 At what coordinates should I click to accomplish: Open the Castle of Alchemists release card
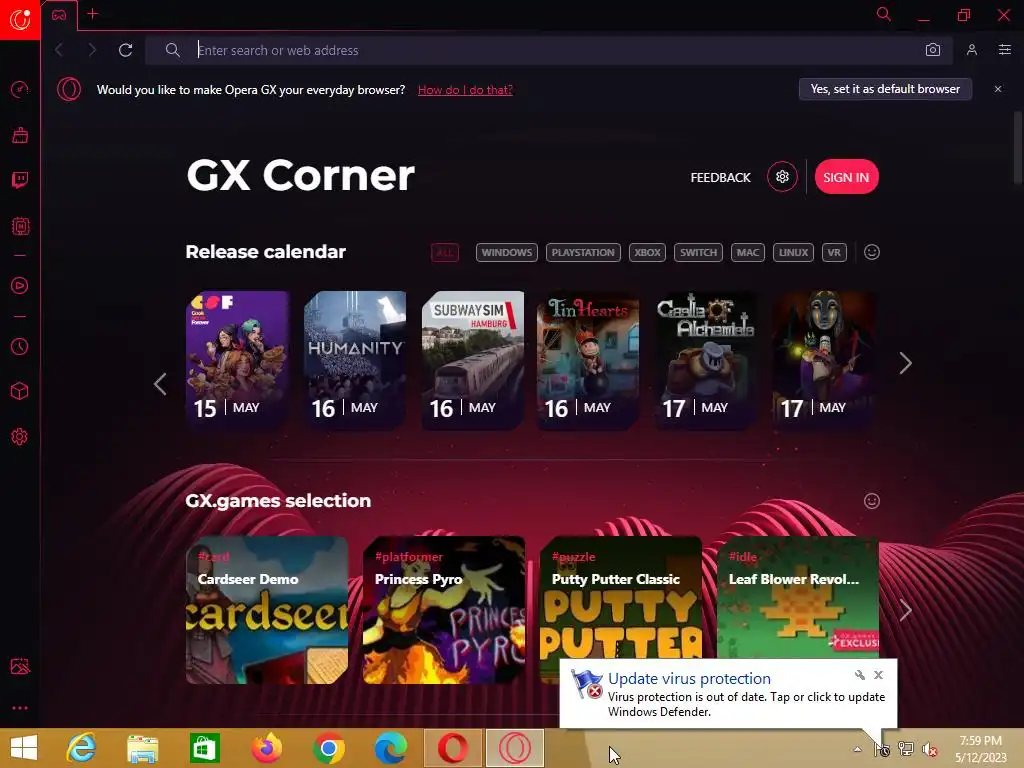(x=705, y=360)
